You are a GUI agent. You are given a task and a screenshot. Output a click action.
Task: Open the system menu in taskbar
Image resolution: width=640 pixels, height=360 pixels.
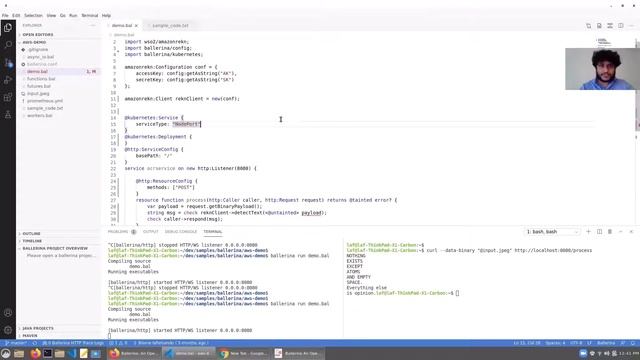tap(6, 353)
